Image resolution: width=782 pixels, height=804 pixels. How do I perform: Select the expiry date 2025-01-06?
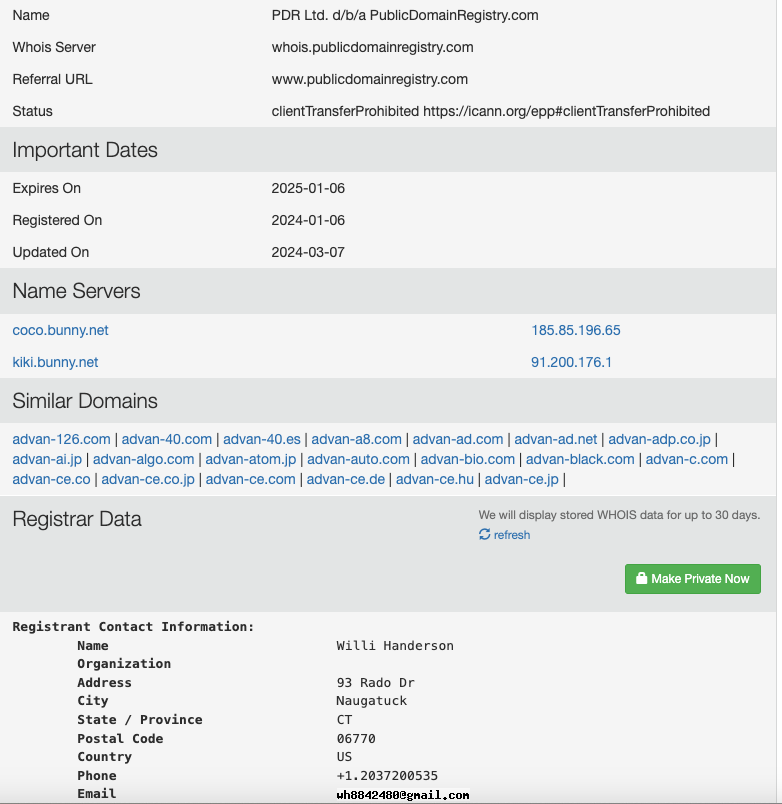pos(308,188)
